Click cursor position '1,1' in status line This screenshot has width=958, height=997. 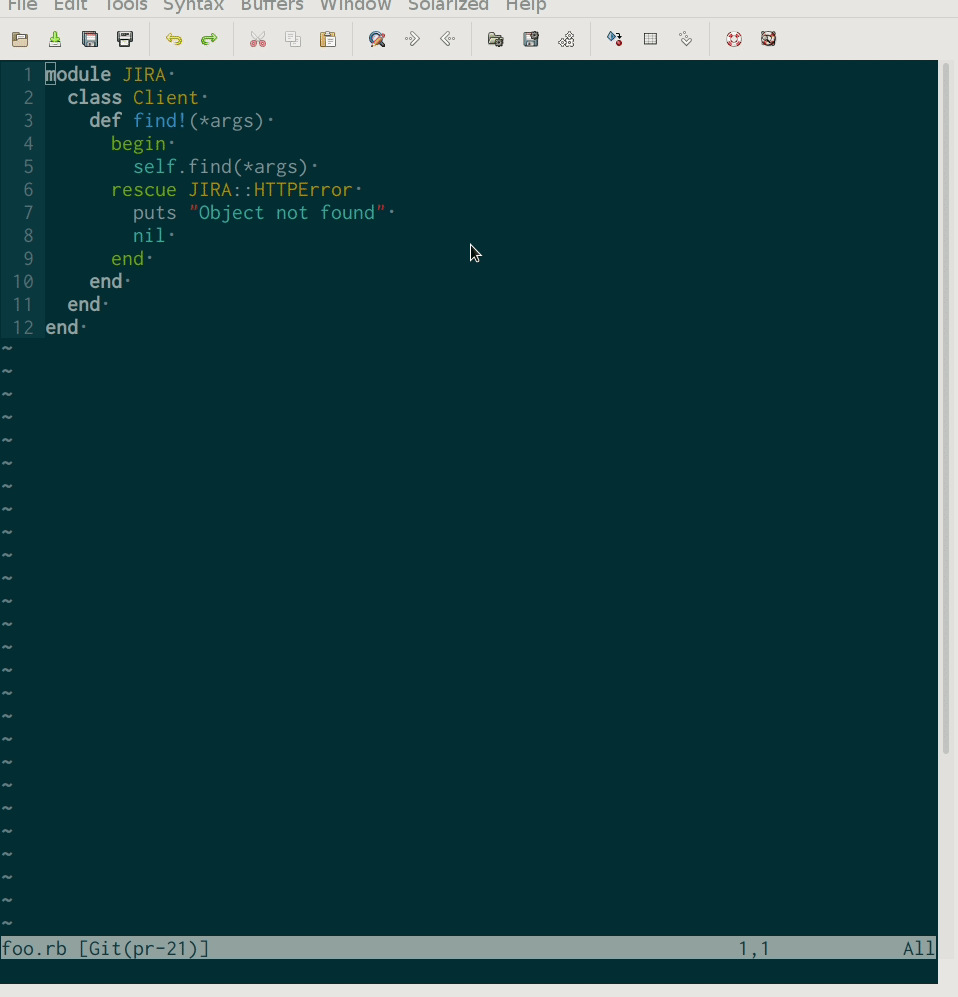coord(754,948)
